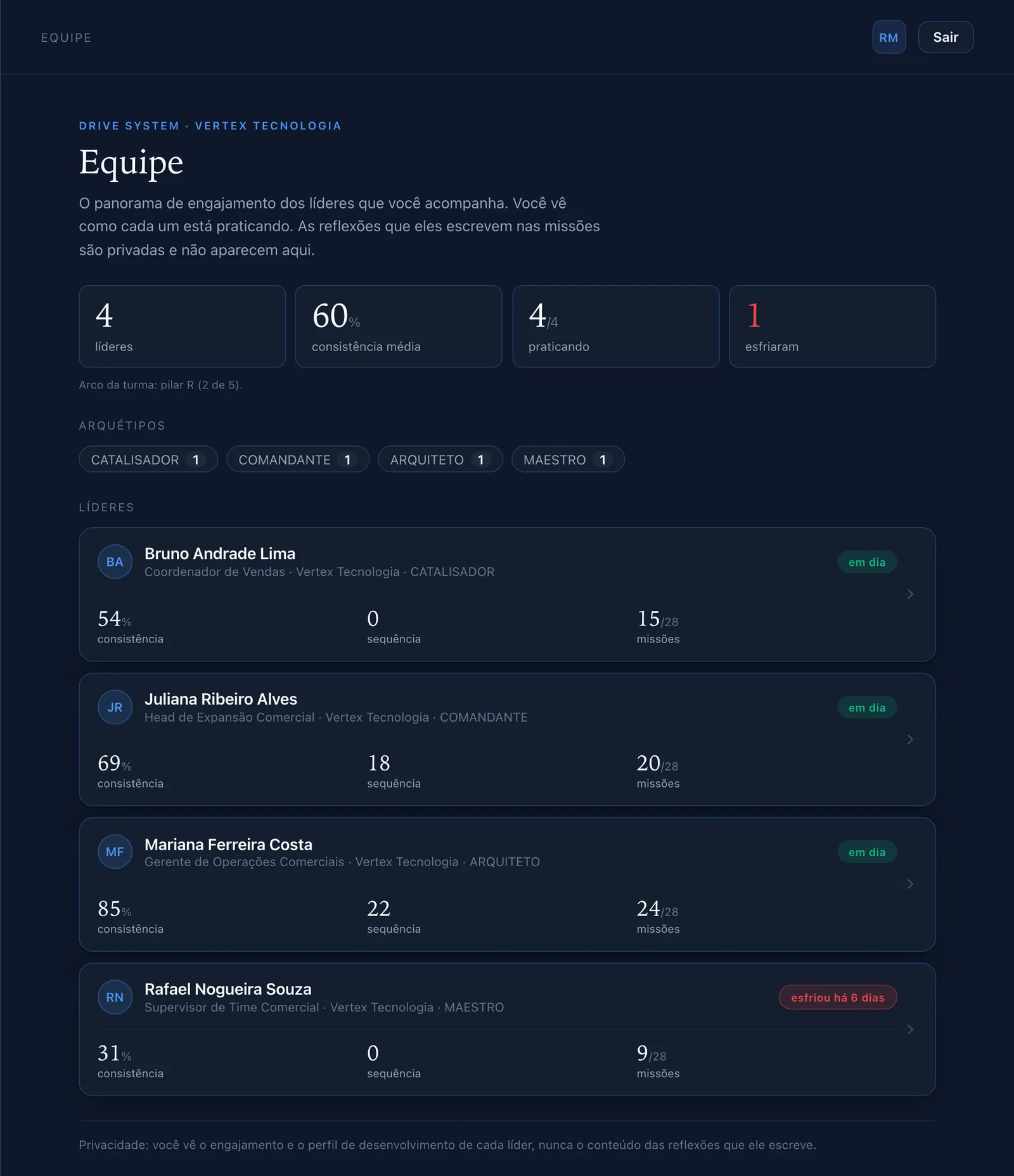Click the Sair logout button
Viewport: 1014px width, 1176px height.
pos(946,37)
